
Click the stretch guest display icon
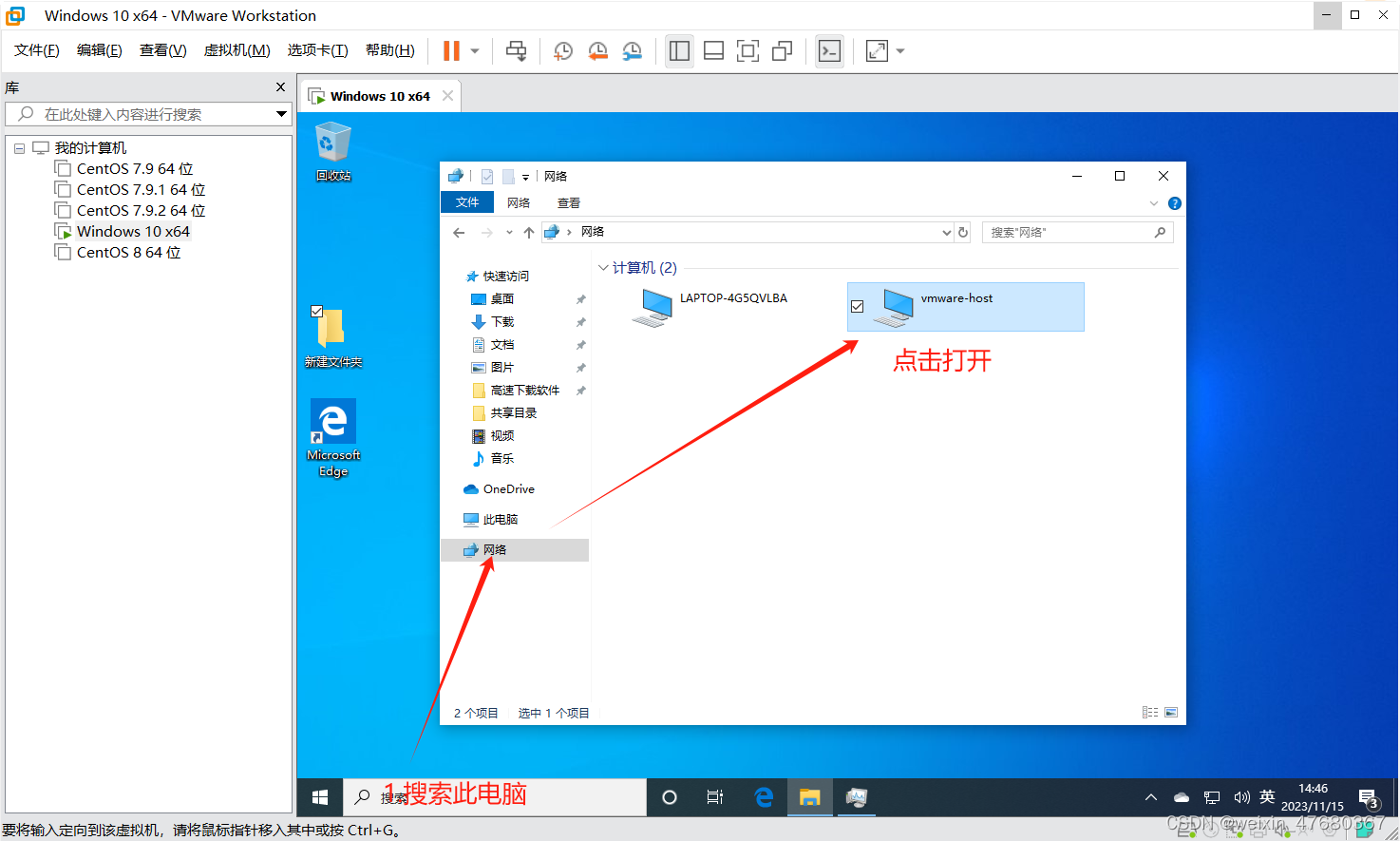(877, 51)
